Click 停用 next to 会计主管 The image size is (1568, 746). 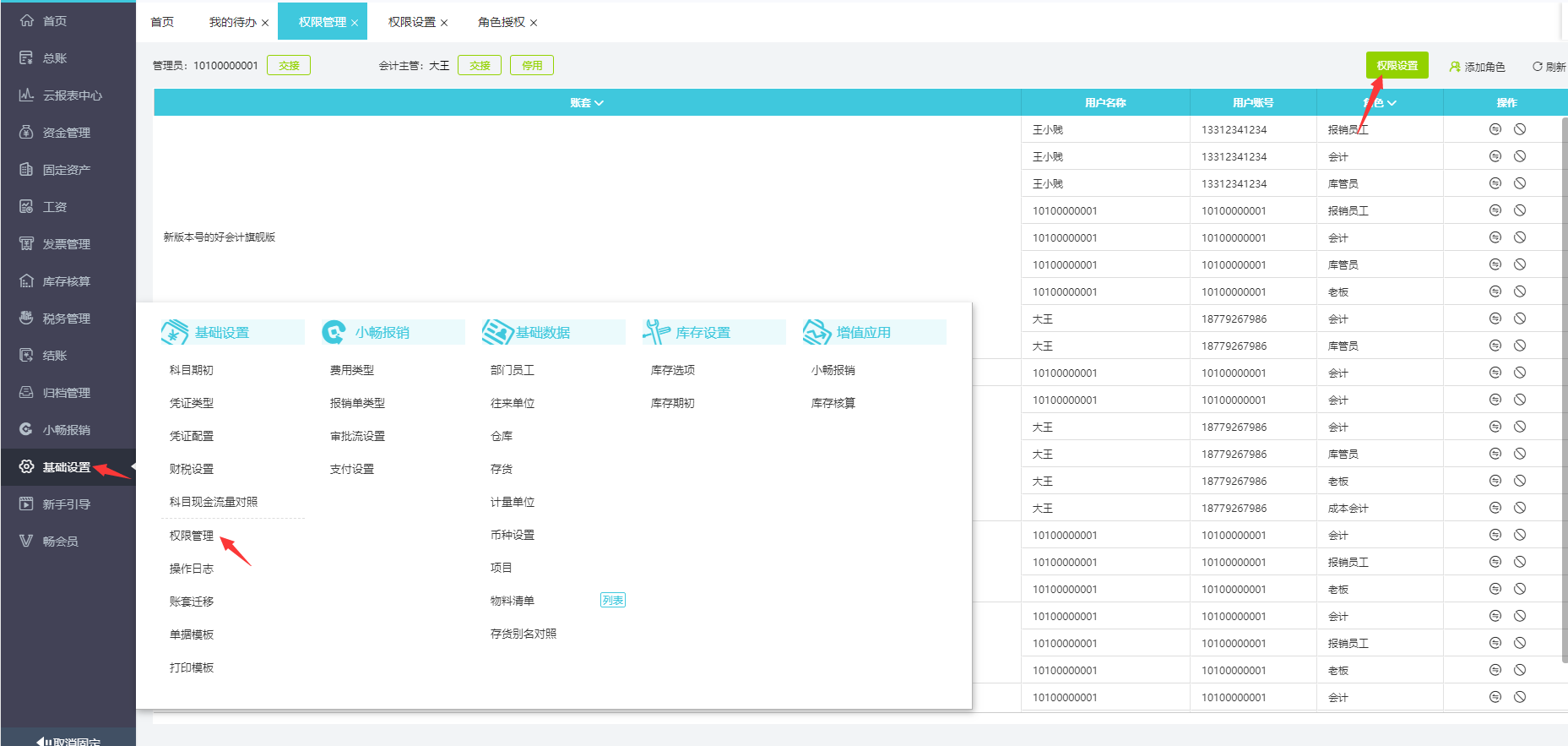tap(531, 65)
